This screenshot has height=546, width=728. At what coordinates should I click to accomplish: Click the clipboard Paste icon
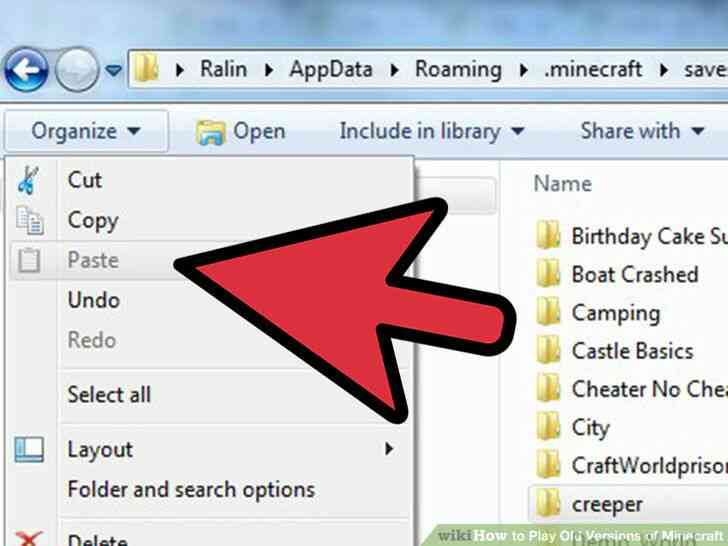29,260
